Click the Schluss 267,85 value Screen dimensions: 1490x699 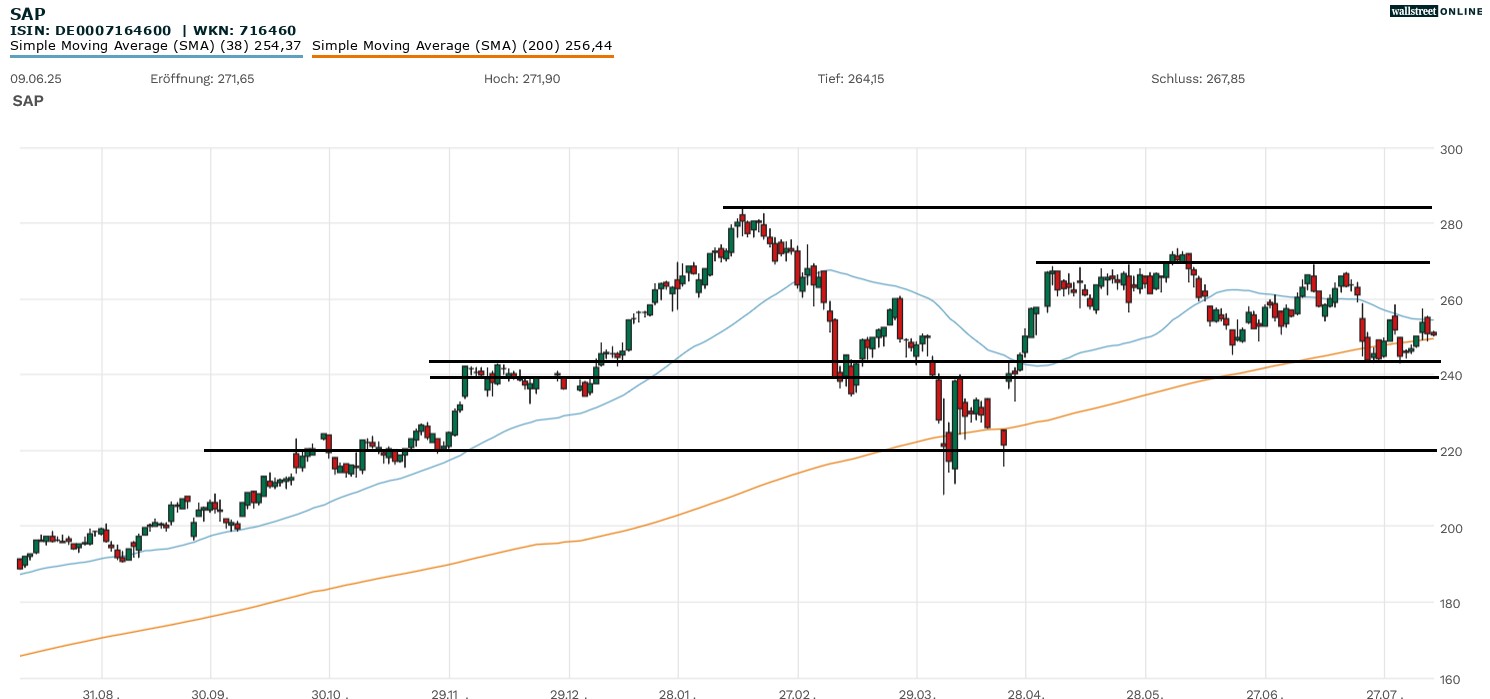[1198, 79]
